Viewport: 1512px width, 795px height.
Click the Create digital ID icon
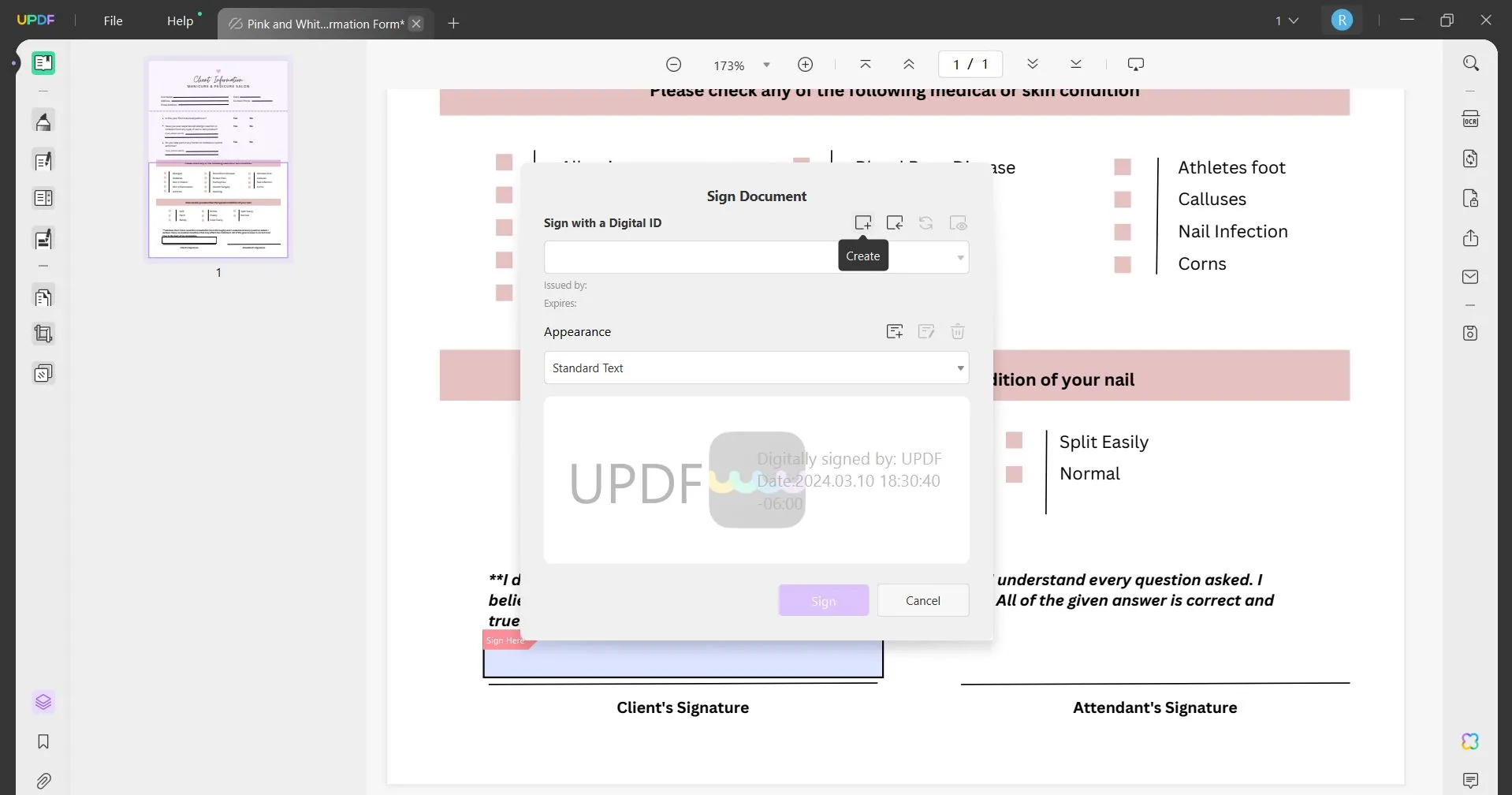pyautogui.click(x=863, y=223)
